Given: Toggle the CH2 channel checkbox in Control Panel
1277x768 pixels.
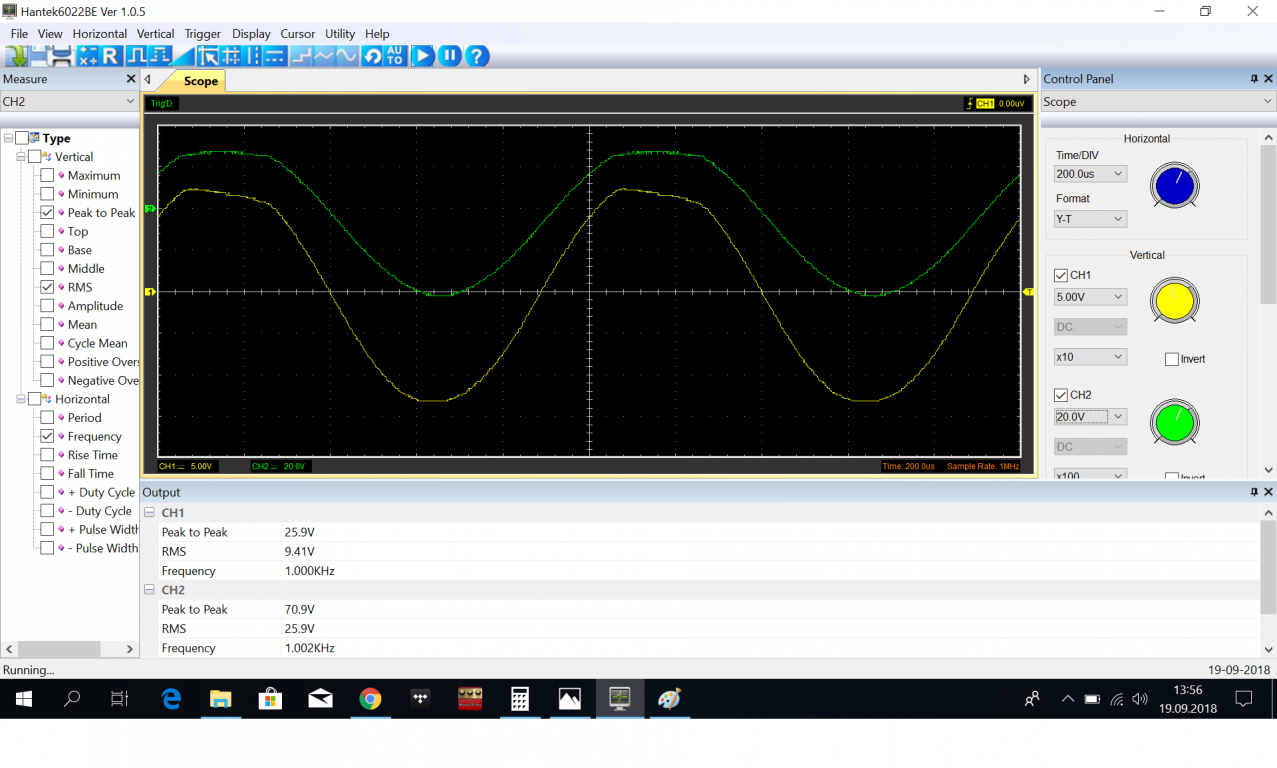Looking at the screenshot, I should click(x=1061, y=395).
